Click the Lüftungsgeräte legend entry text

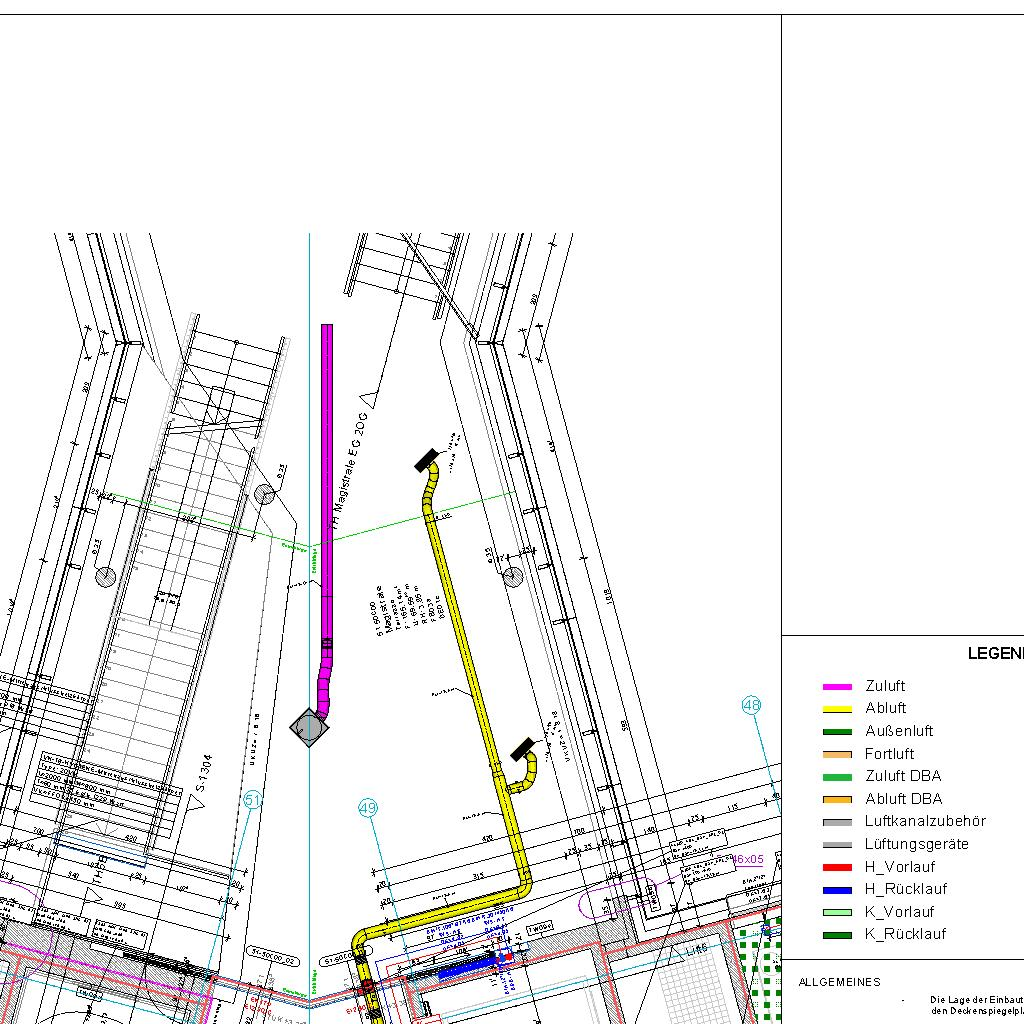click(x=916, y=844)
